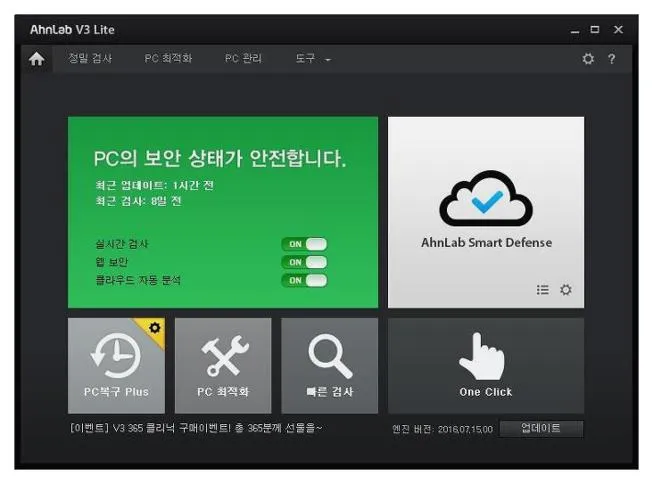Click the PC복구 Plus clock restore tile
This screenshot has height=484, width=653.
tap(116, 366)
